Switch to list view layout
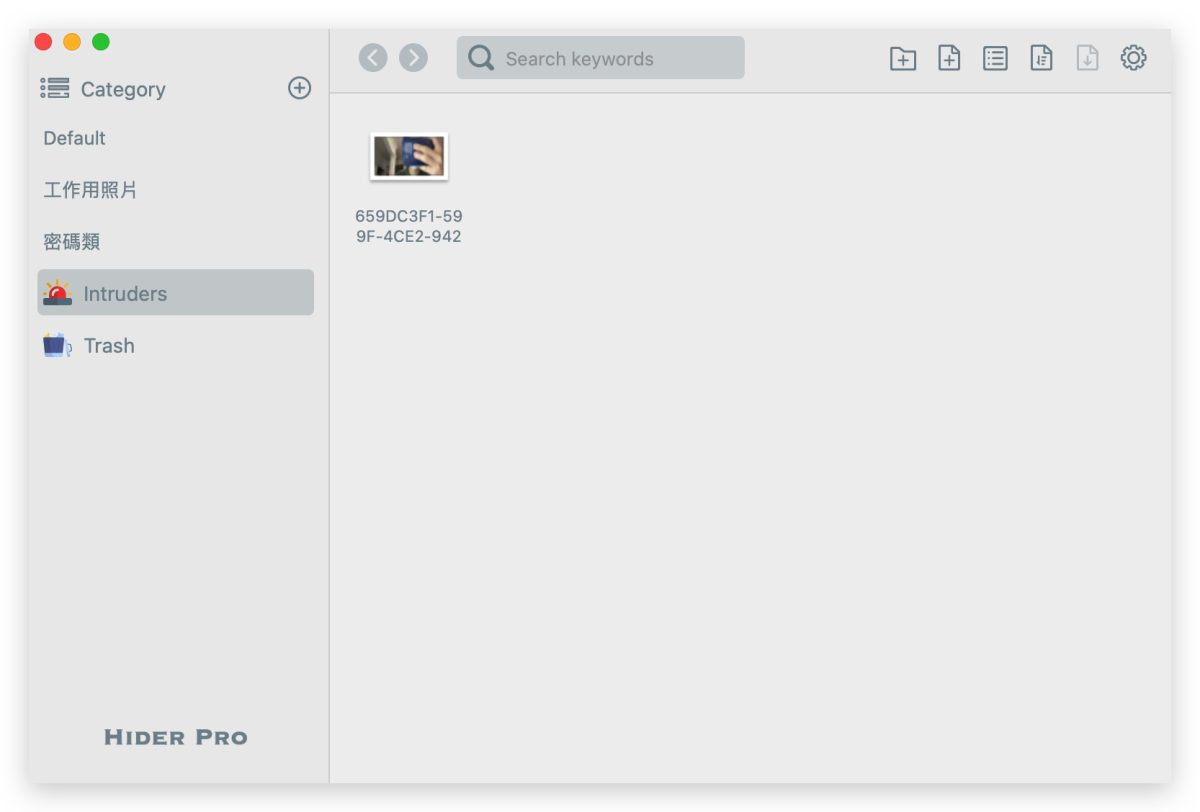 (995, 59)
